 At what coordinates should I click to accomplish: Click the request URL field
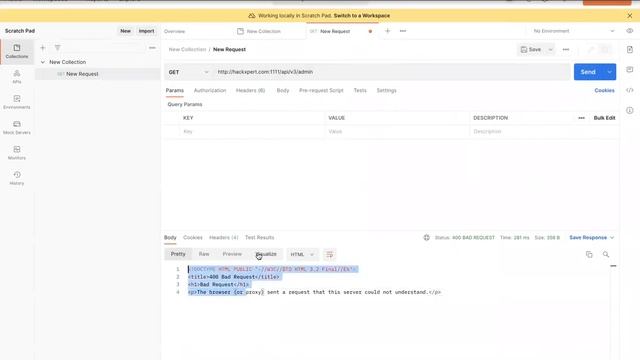point(392,72)
